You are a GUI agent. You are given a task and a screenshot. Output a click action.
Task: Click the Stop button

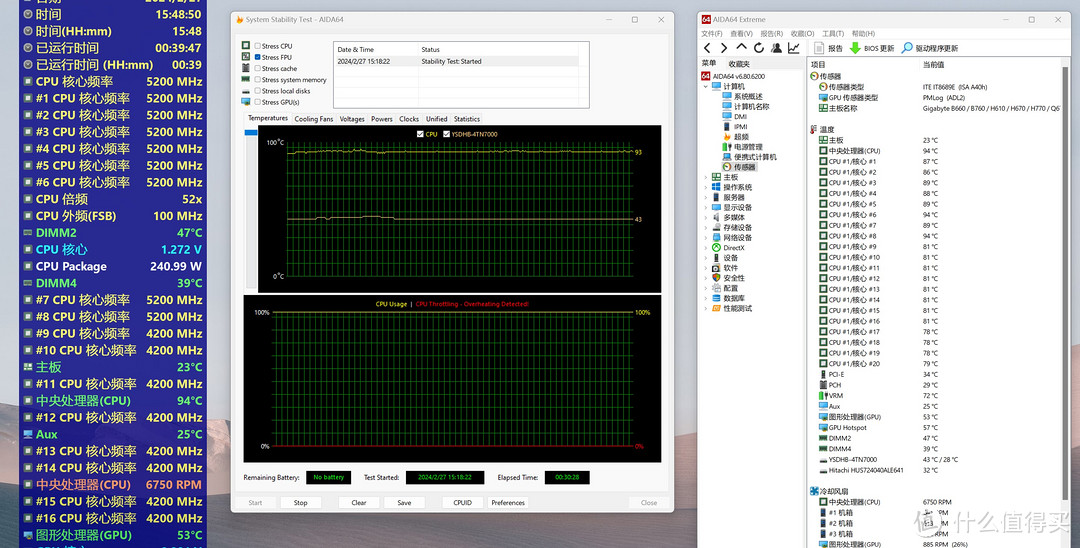[x=300, y=503]
